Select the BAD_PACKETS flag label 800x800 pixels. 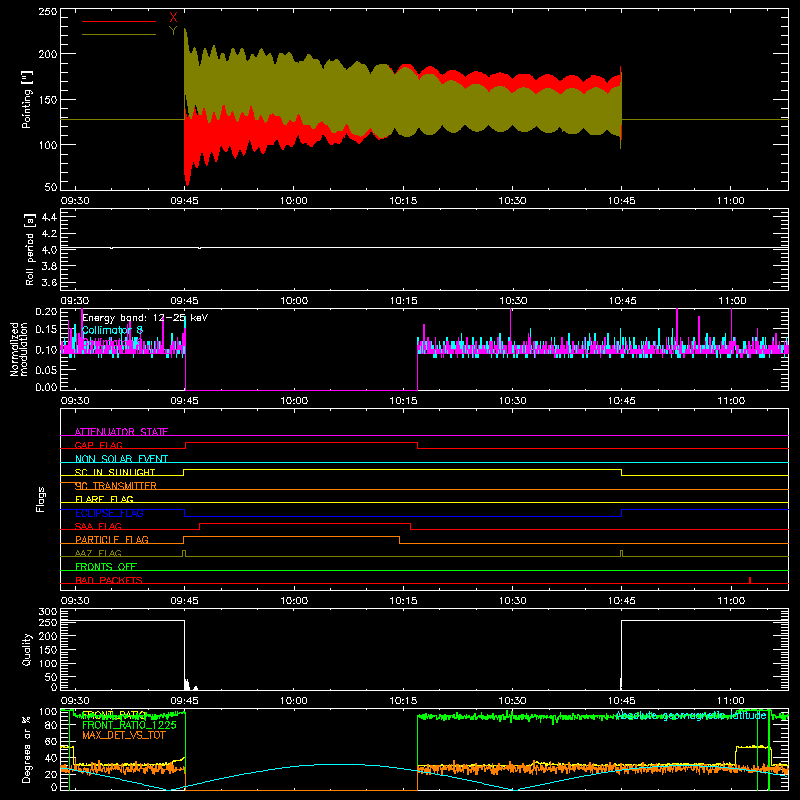[109, 580]
